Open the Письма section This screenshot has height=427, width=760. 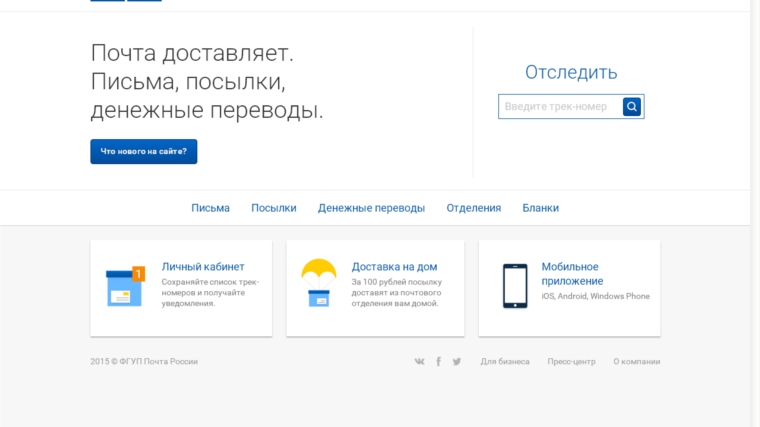tap(210, 208)
